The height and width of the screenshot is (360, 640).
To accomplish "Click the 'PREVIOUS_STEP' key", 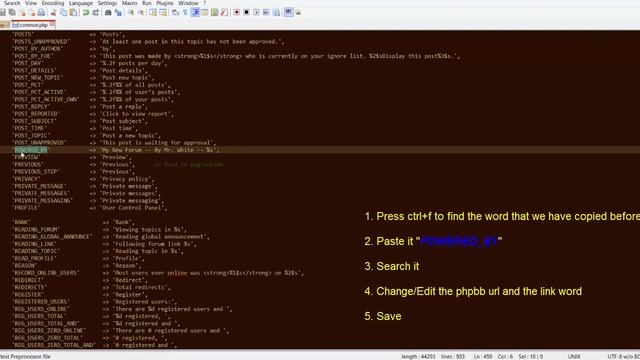I will point(36,171).
